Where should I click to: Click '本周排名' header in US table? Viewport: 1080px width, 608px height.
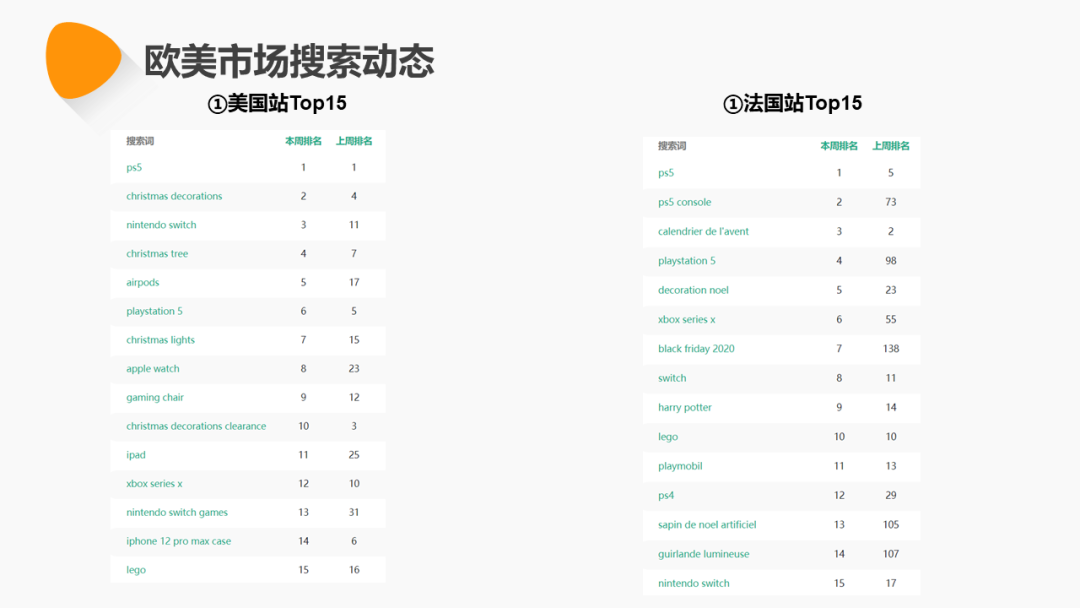tap(303, 141)
